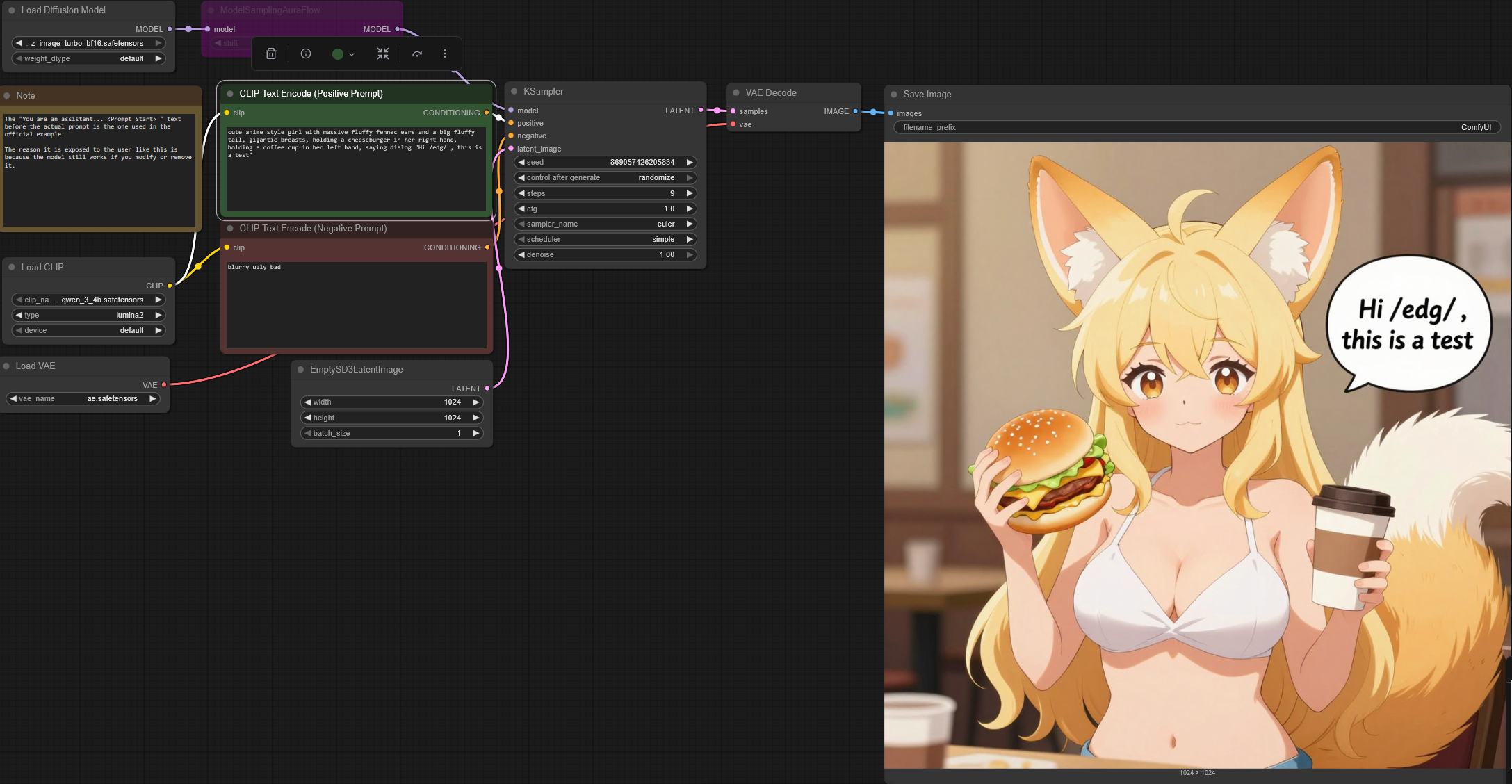Viewport: 1512px width, 784px height.
Task: Toggle collapse dot on Load CLIP node
Action: (12, 267)
